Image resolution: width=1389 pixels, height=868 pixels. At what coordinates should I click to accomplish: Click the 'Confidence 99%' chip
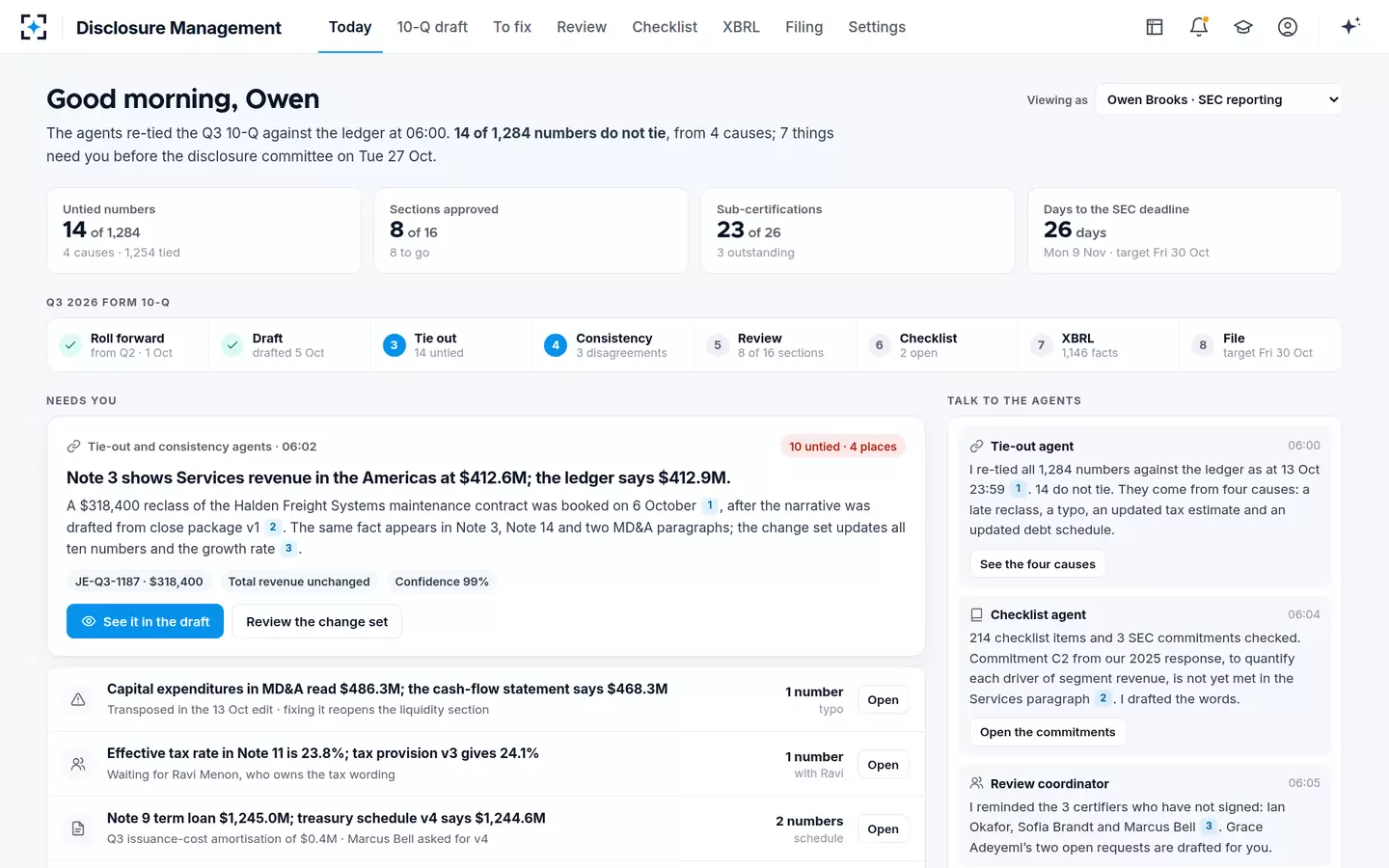(442, 582)
